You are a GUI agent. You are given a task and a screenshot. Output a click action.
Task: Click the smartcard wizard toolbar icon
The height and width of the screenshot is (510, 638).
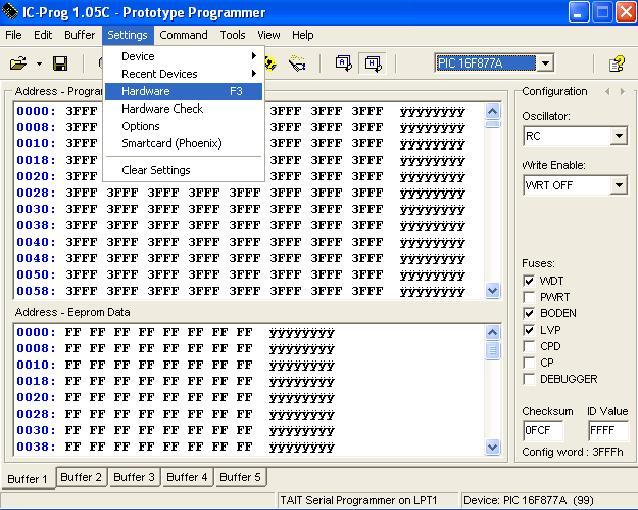click(297, 63)
